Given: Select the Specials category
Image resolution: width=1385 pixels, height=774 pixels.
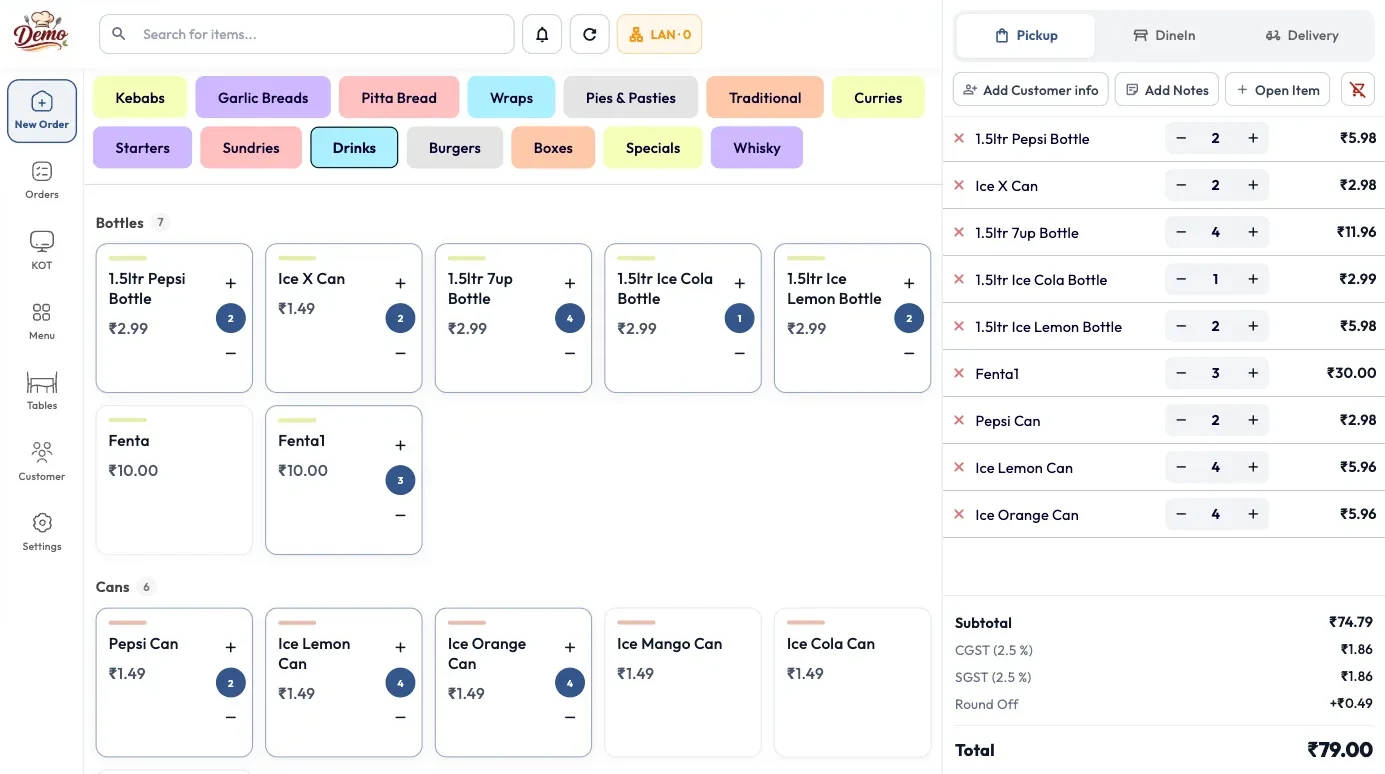Looking at the screenshot, I should pyautogui.click(x=653, y=147).
